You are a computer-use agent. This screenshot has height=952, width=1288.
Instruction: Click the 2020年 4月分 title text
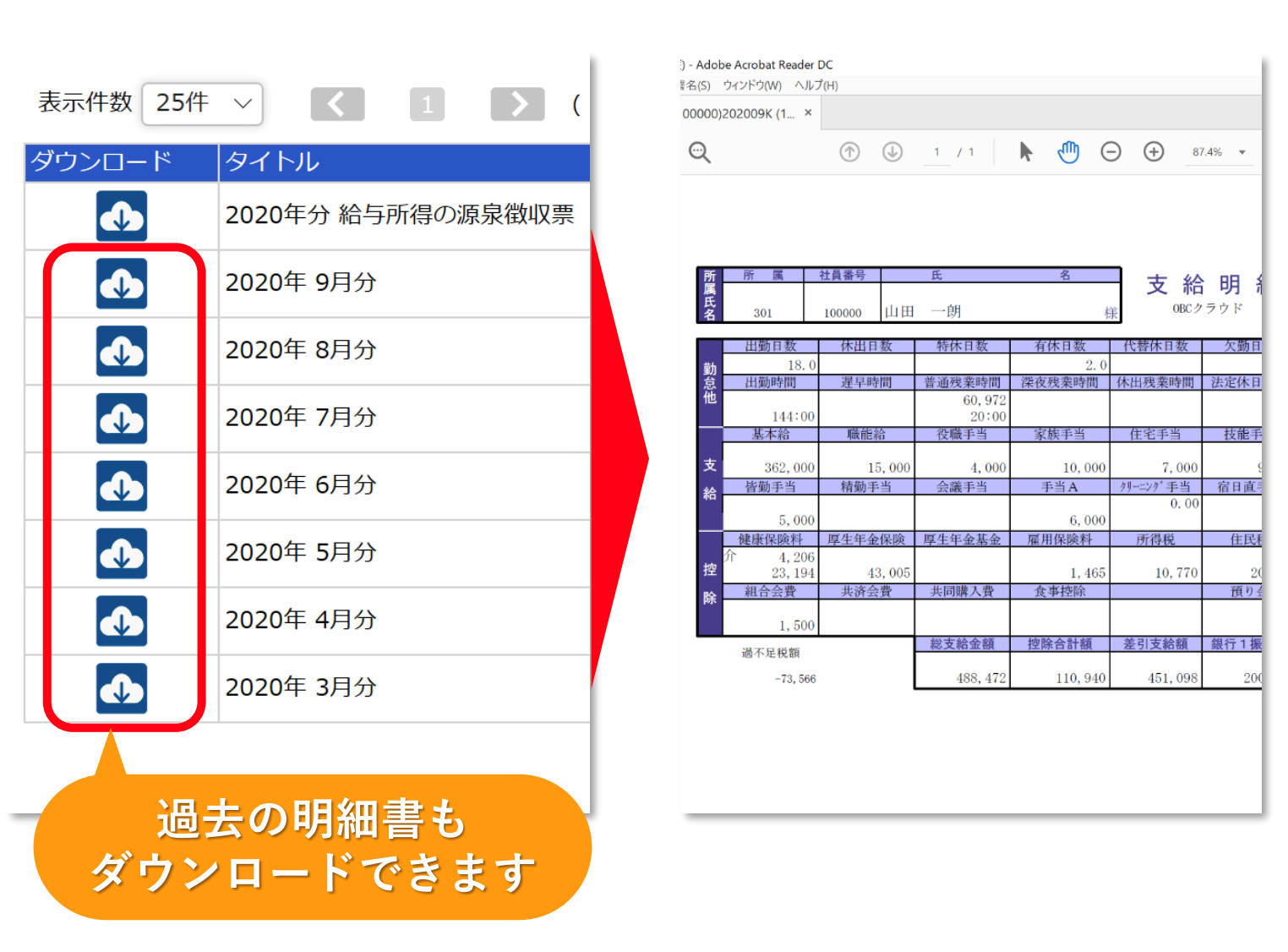301,621
